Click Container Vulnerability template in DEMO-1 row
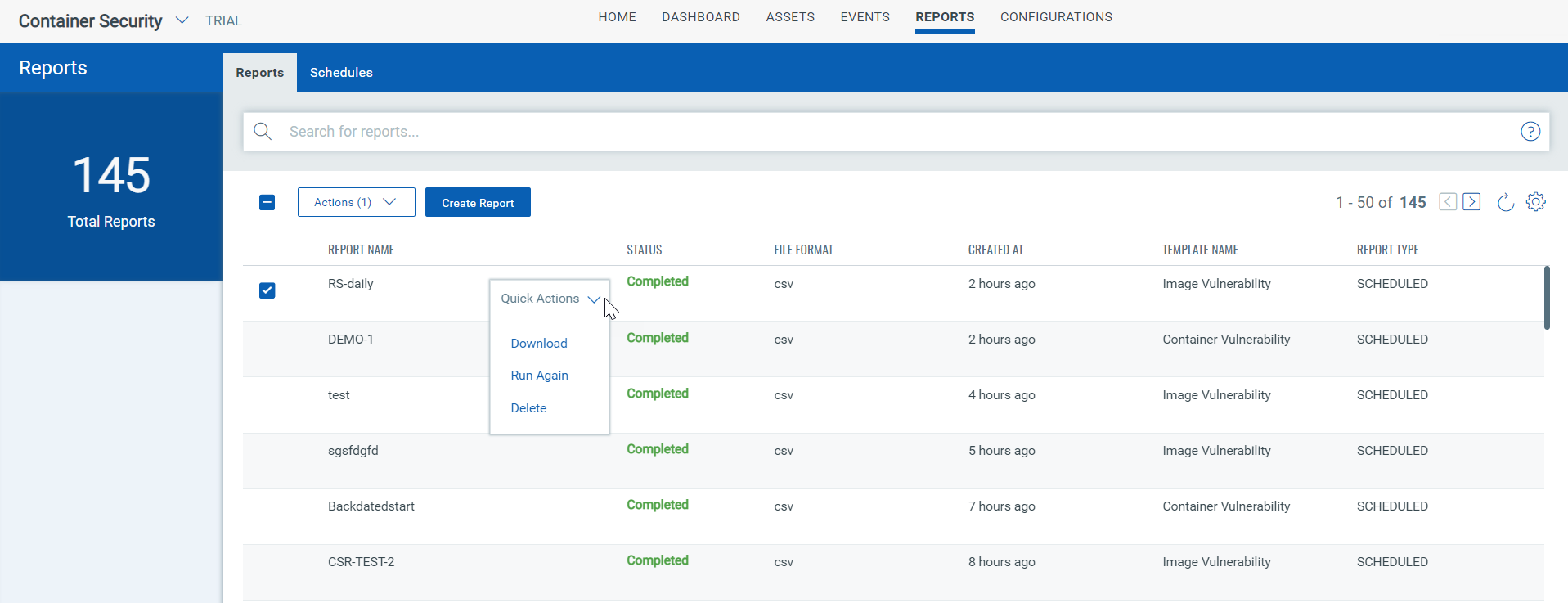1568x603 pixels. pyautogui.click(x=1226, y=340)
